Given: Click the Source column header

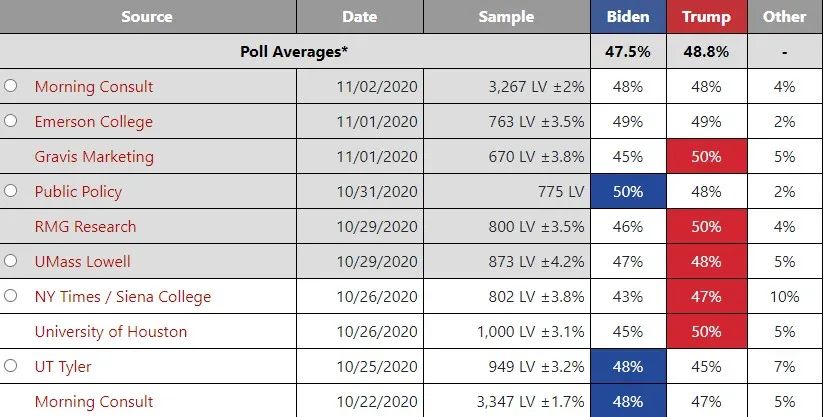Looking at the screenshot, I should tap(147, 17).
